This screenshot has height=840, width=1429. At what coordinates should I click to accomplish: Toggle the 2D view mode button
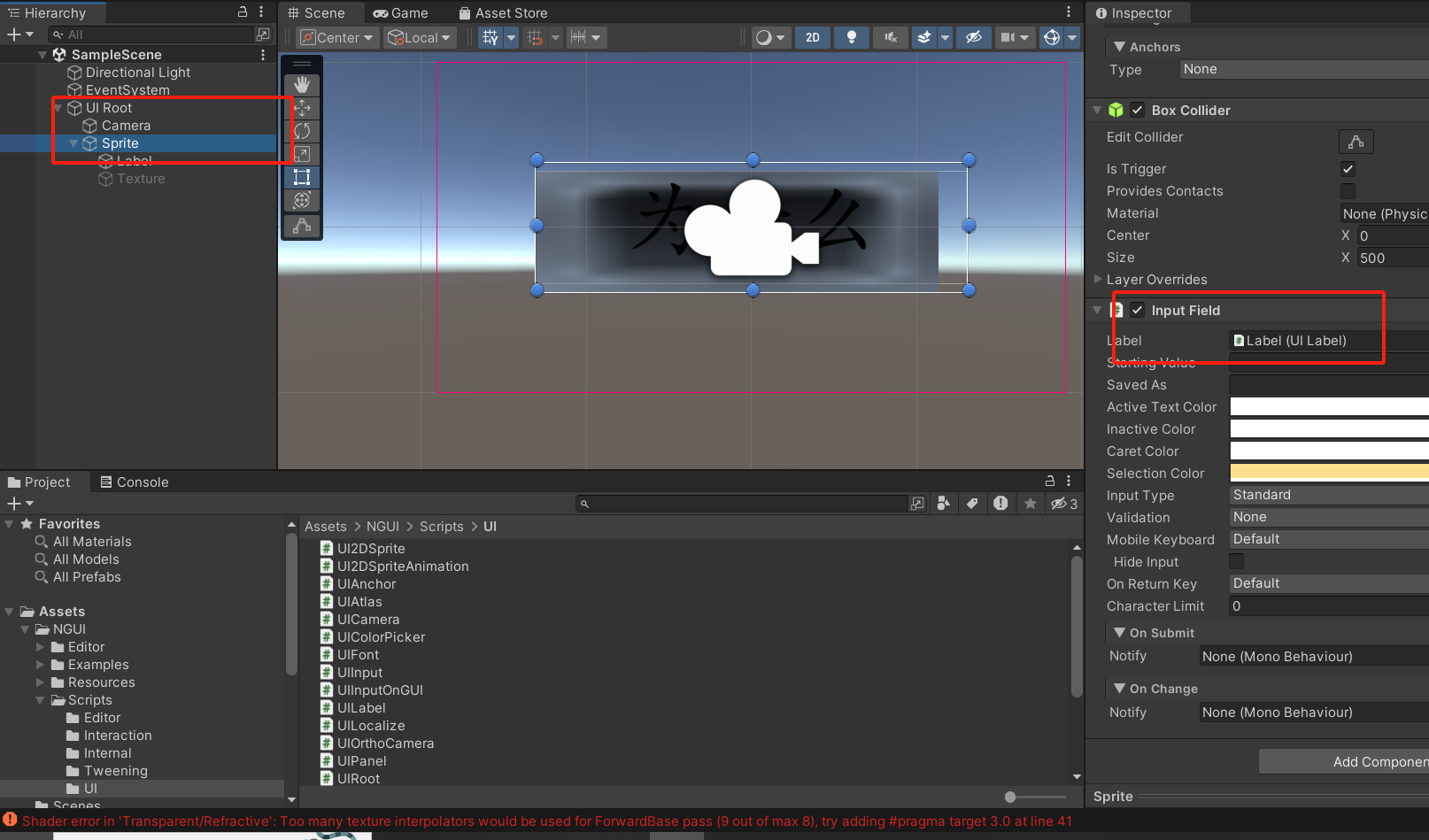[812, 37]
